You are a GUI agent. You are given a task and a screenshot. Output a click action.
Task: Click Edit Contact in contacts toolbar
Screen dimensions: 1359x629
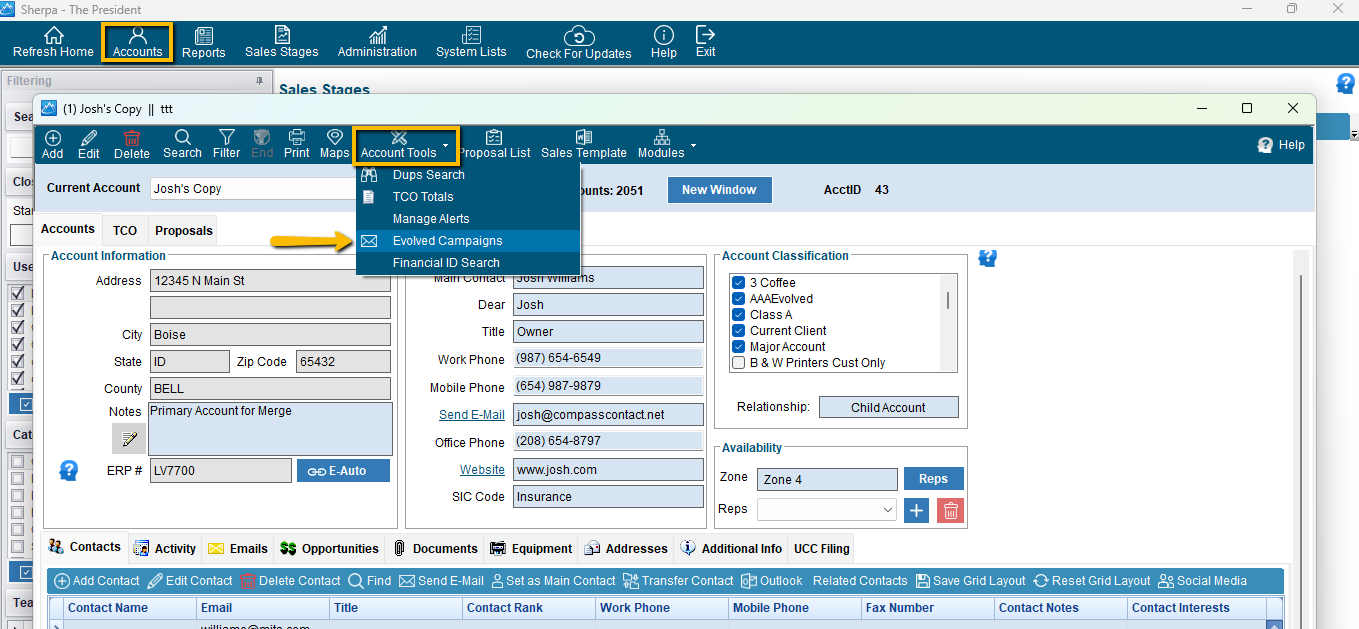(190, 581)
